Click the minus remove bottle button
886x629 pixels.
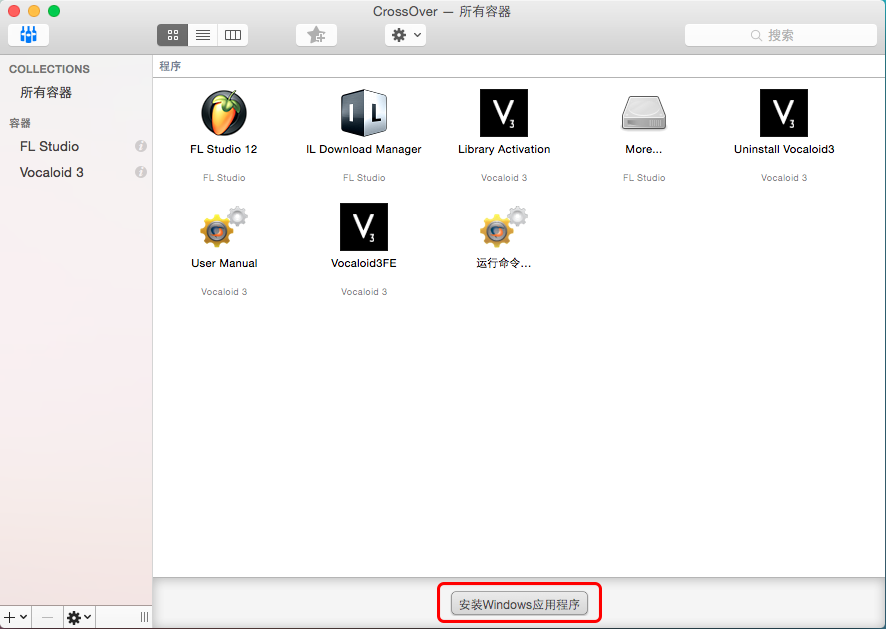click(x=47, y=617)
